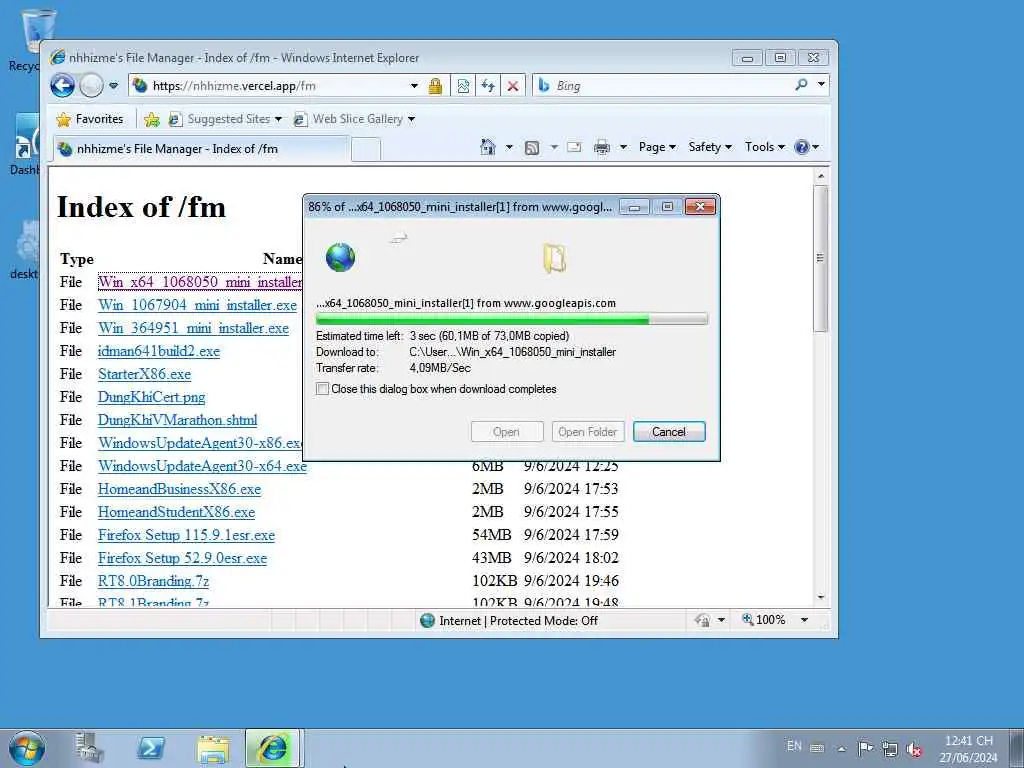Open Suggested Sites dropdown
Image resolution: width=1024 pixels, height=768 pixels.
[225, 119]
